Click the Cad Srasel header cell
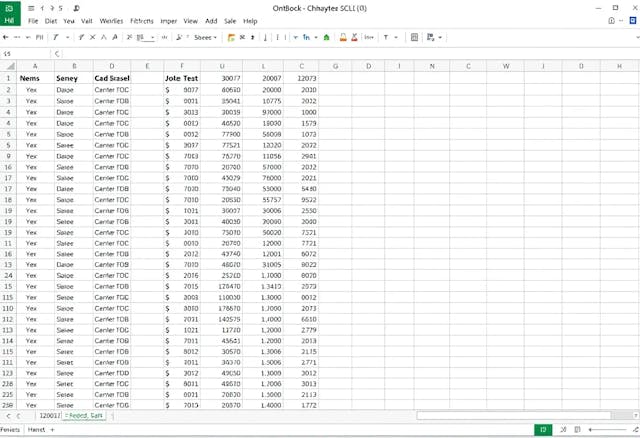 coord(112,78)
